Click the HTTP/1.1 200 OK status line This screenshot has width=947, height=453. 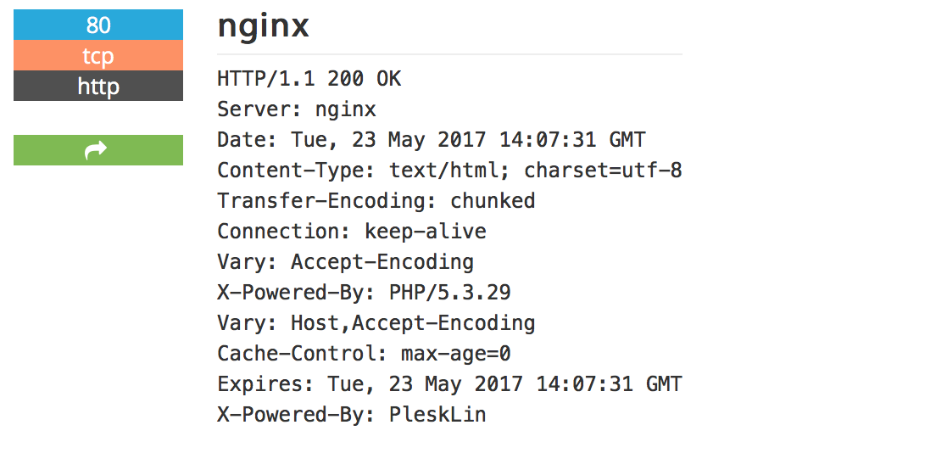click(309, 78)
